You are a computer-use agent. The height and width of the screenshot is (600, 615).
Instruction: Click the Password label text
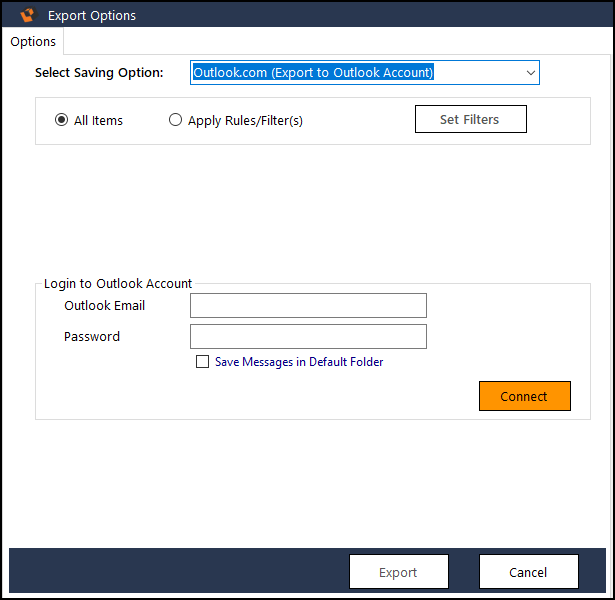tap(92, 336)
